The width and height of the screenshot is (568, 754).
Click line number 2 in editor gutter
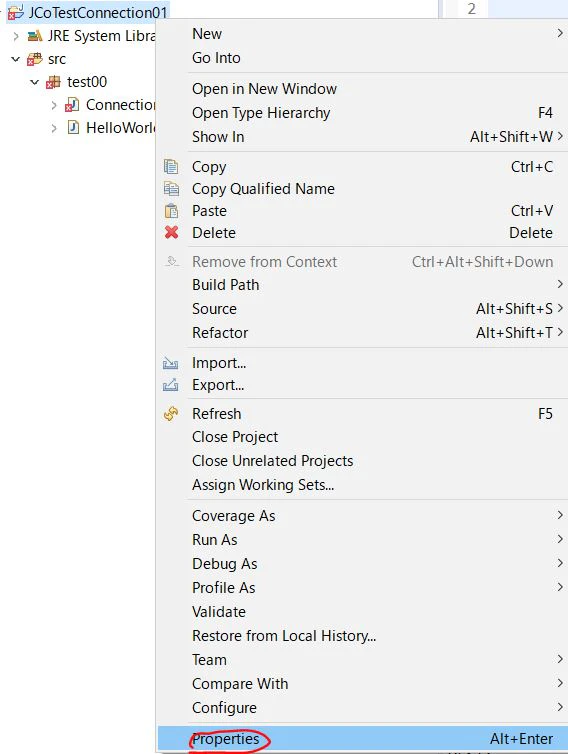tap(471, 9)
